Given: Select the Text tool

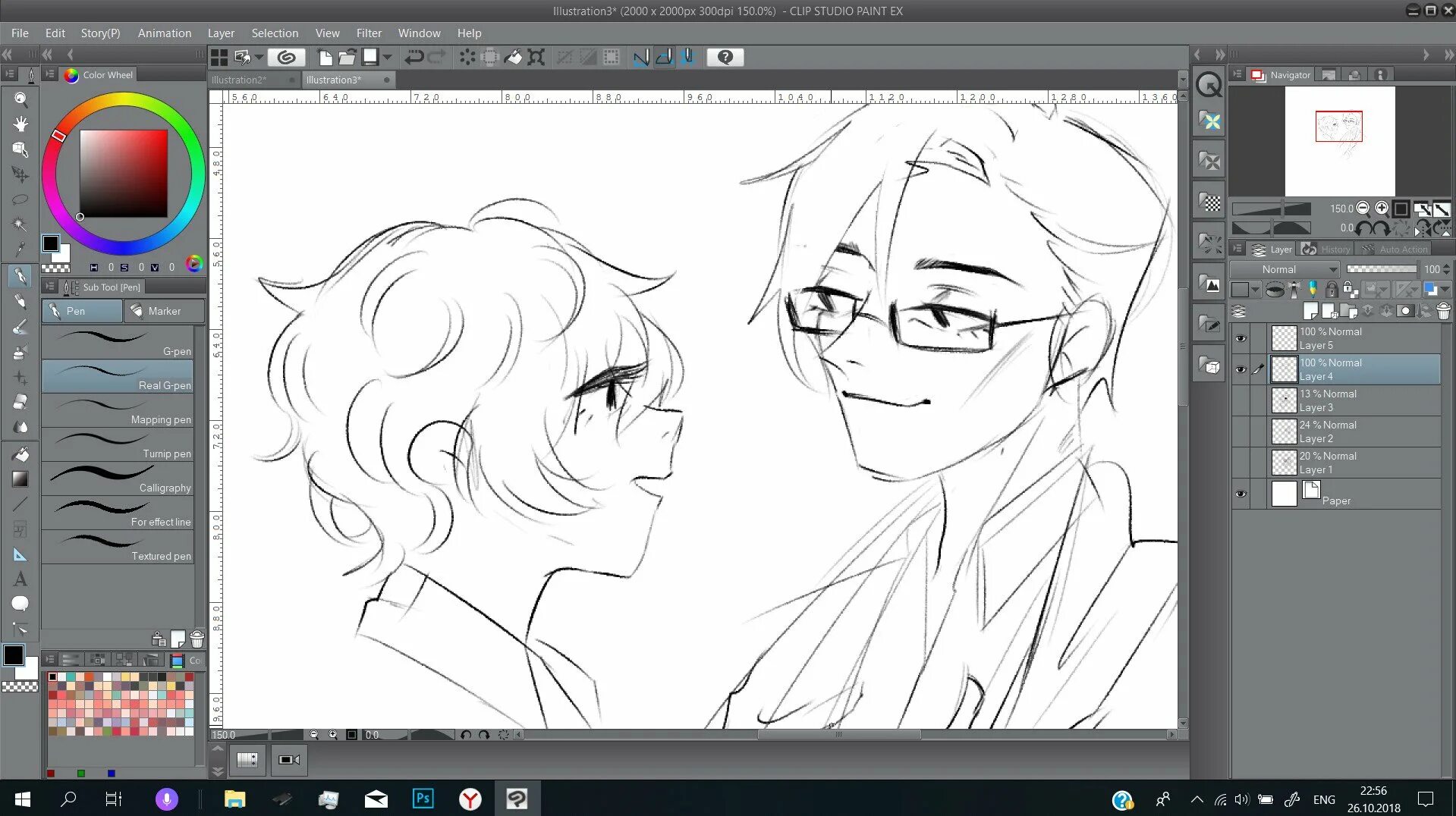Looking at the screenshot, I should [x=20, y=579].
